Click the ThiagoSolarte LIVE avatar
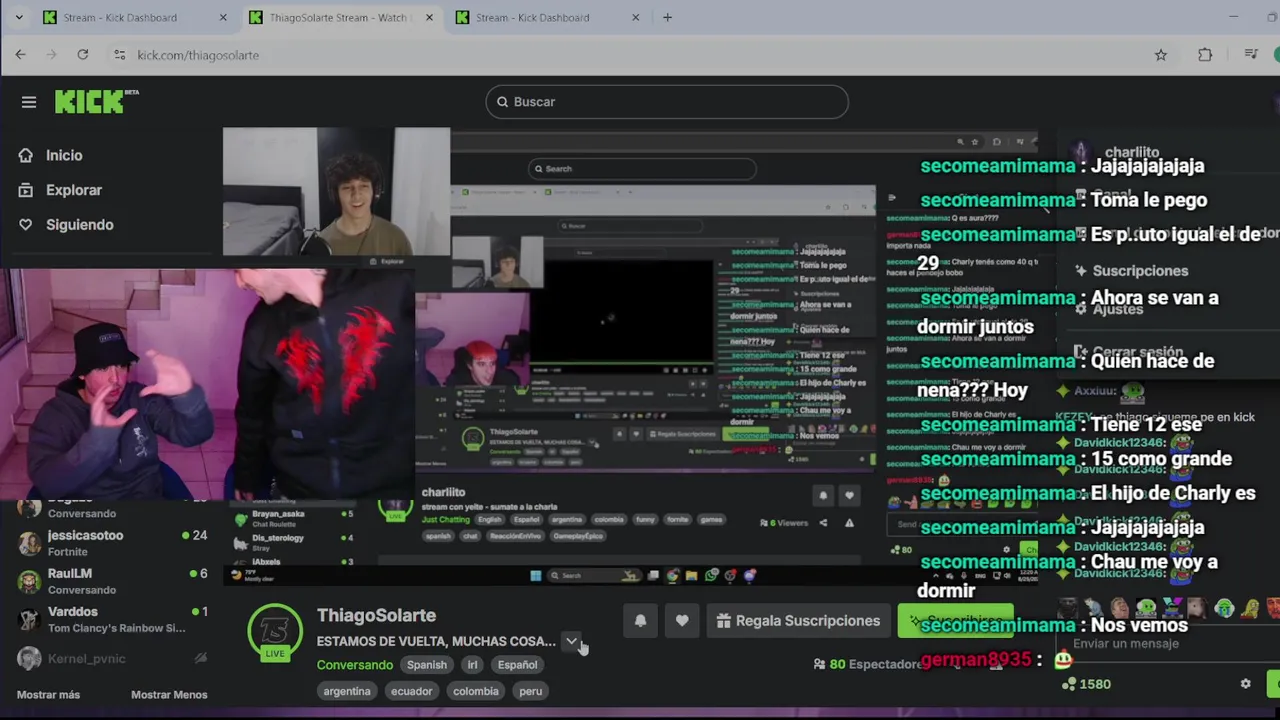This screenshot has width=1280, height=720. pos(275,633)
